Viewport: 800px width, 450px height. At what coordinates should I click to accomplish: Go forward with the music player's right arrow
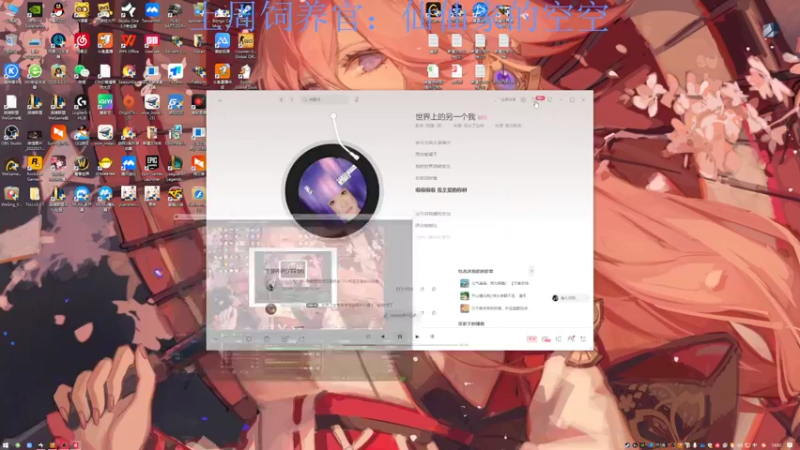pyautogui.click(x=292, y=99)
